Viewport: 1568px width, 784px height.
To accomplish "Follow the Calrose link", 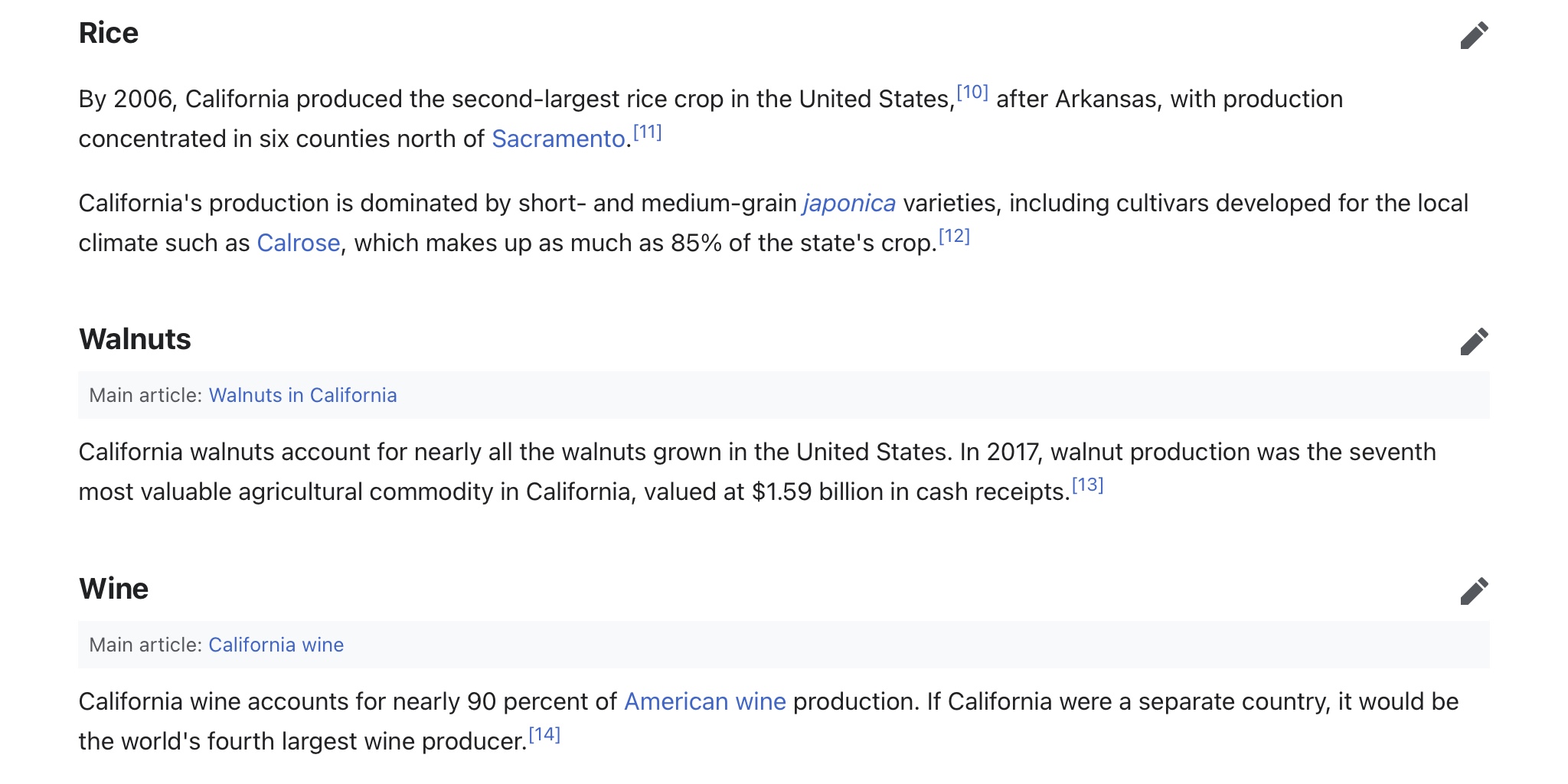I will 299,243.
